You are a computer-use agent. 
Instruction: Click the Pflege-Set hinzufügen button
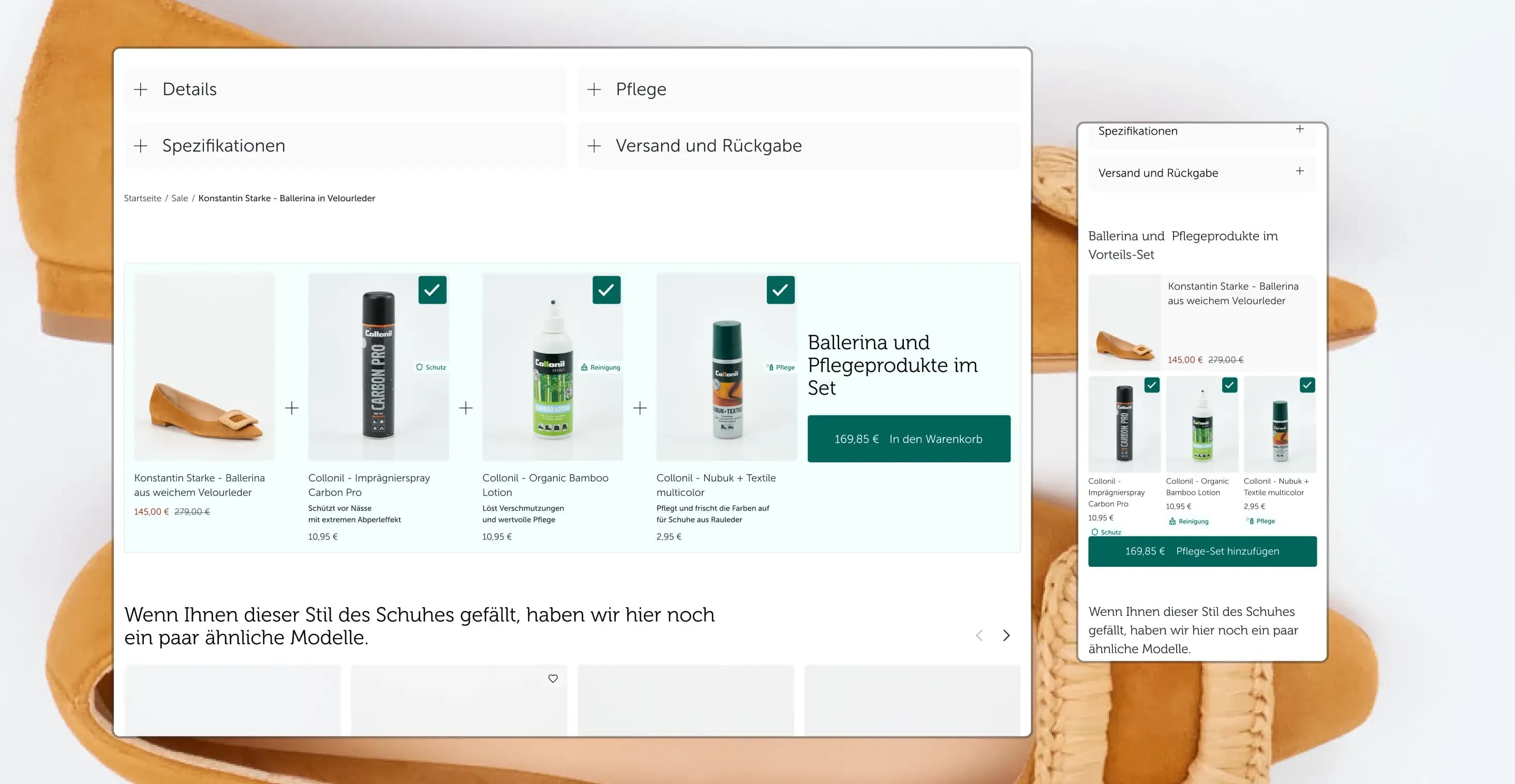(x=1202, y=551)
